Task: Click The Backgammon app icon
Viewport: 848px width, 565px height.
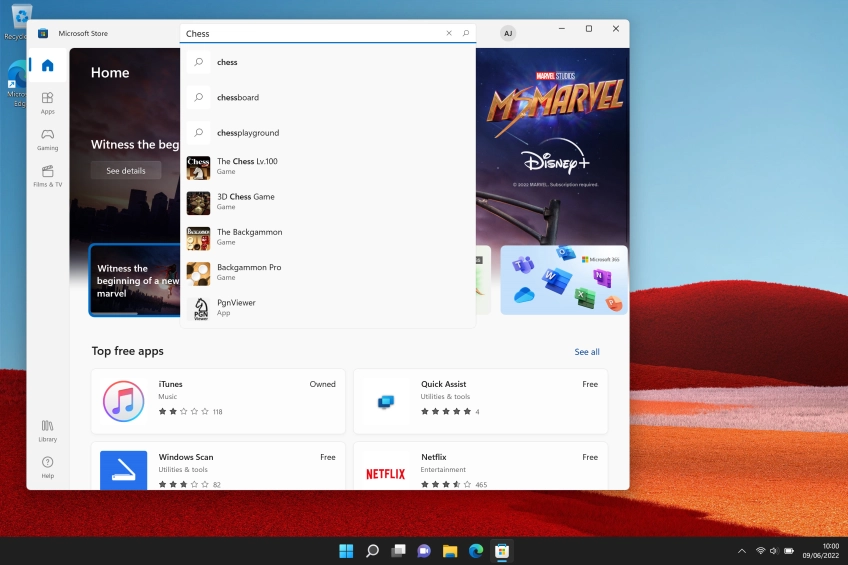Action: [198, 238]
